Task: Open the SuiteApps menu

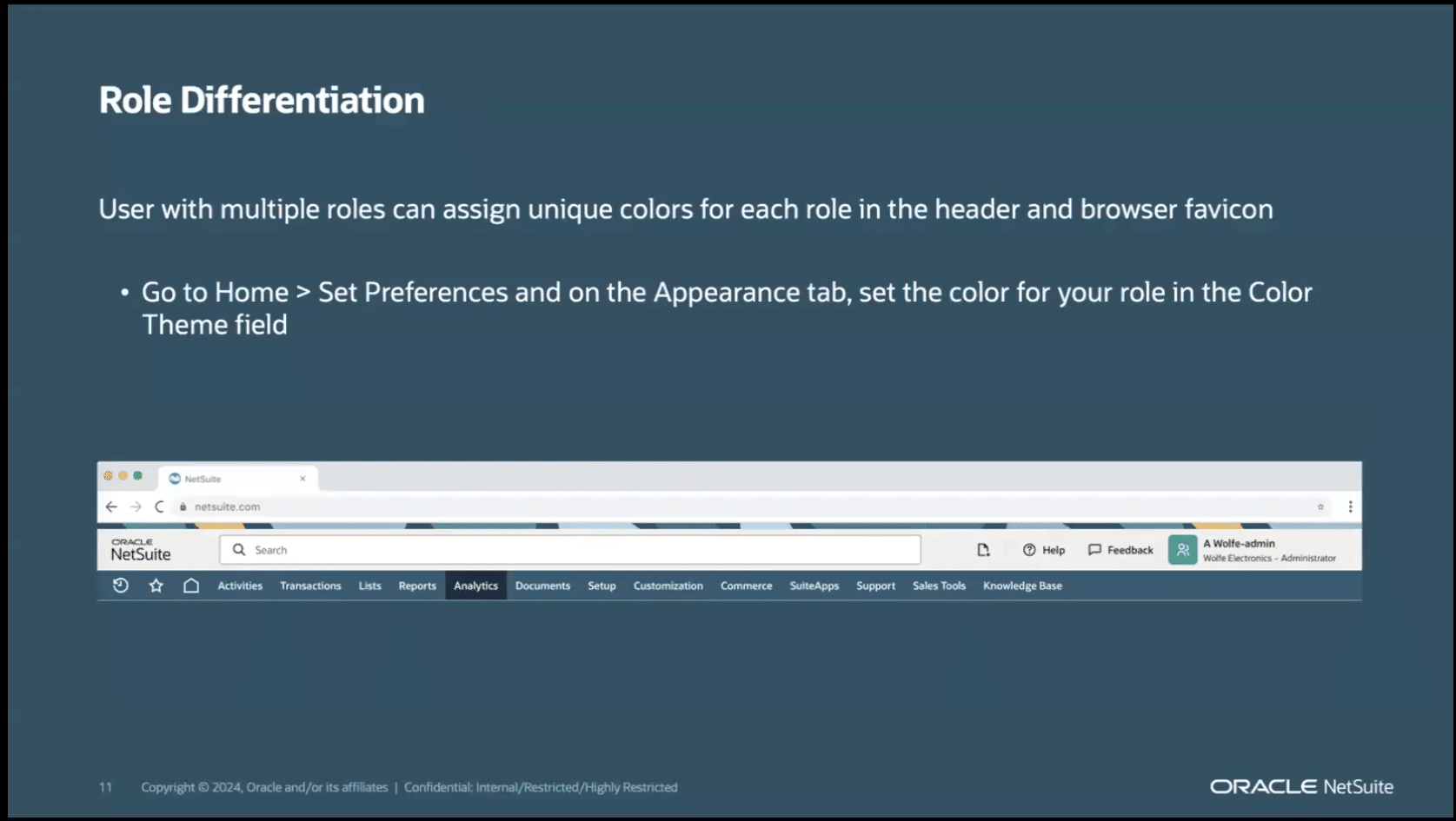Action: click(x=814, y=586)
